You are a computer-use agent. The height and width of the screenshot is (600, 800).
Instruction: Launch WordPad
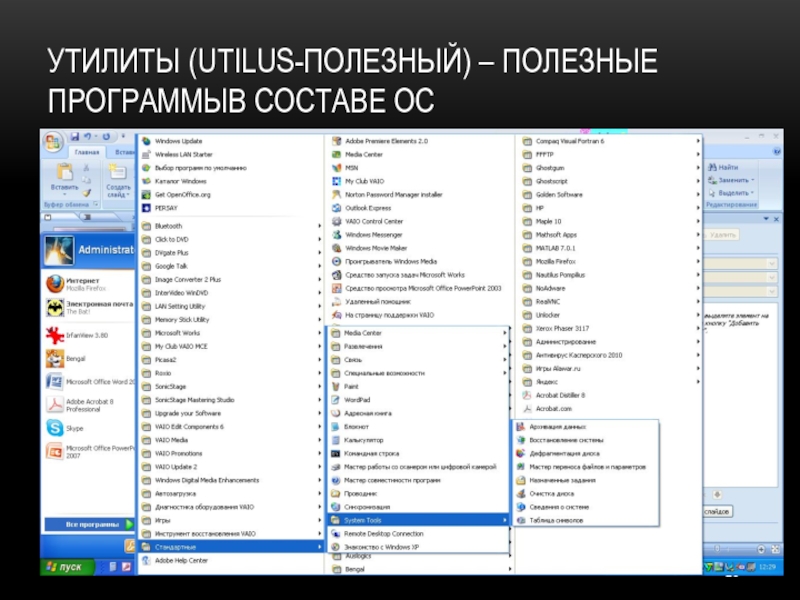[357, 399]
